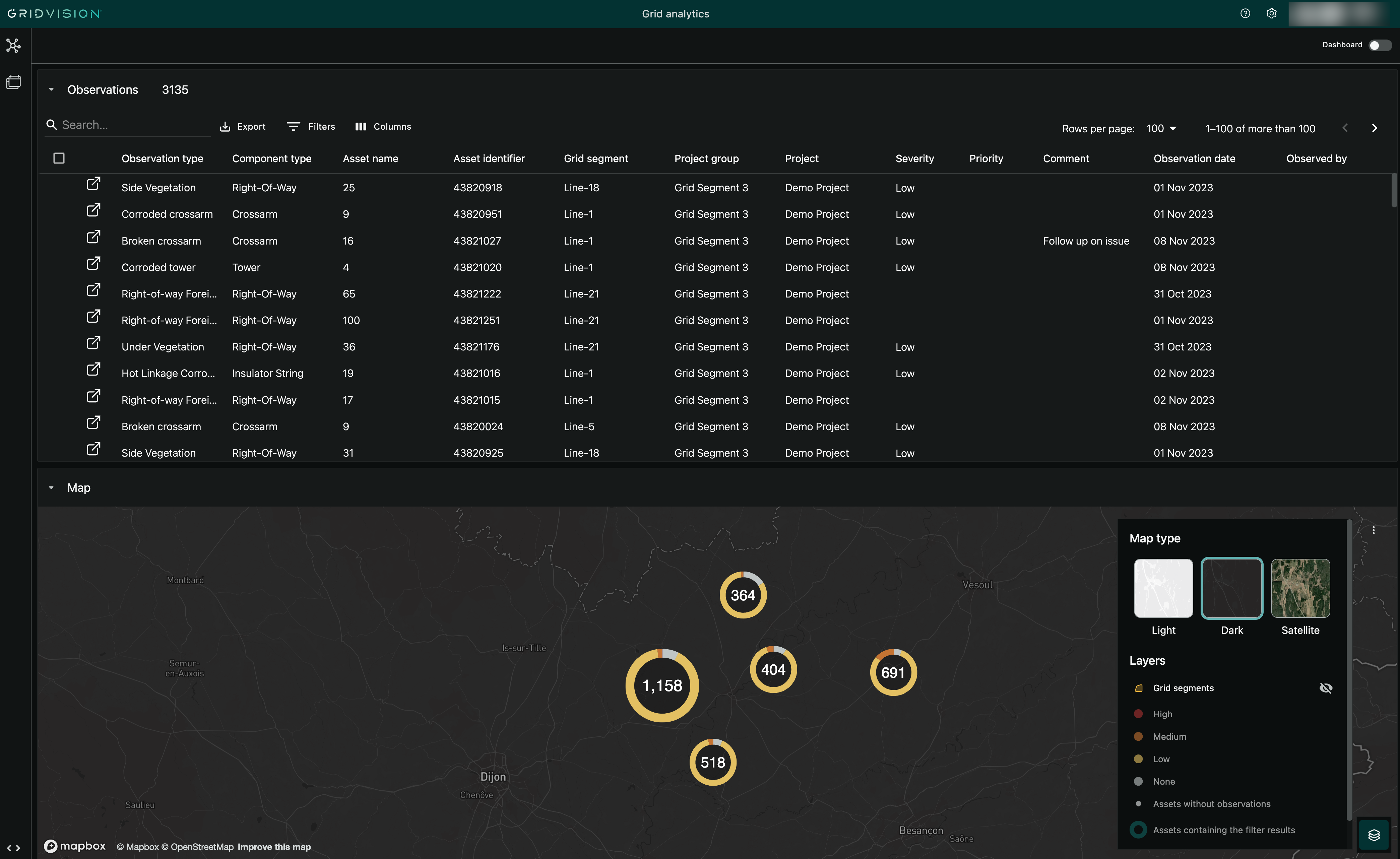Select all observations with the header checkbox

pyautogui.click(x=59, y=158)
